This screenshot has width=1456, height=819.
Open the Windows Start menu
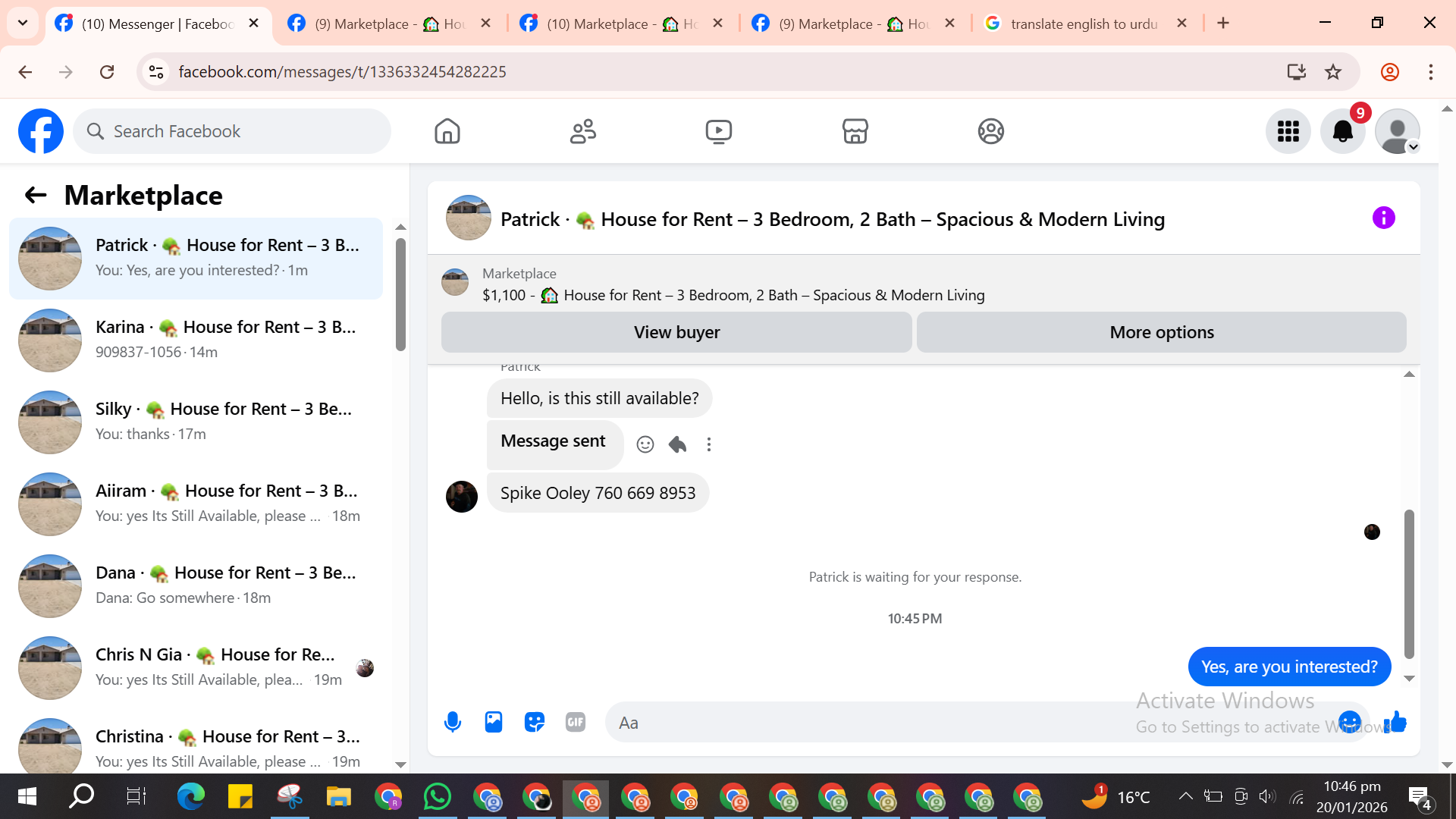click(27, 796)
